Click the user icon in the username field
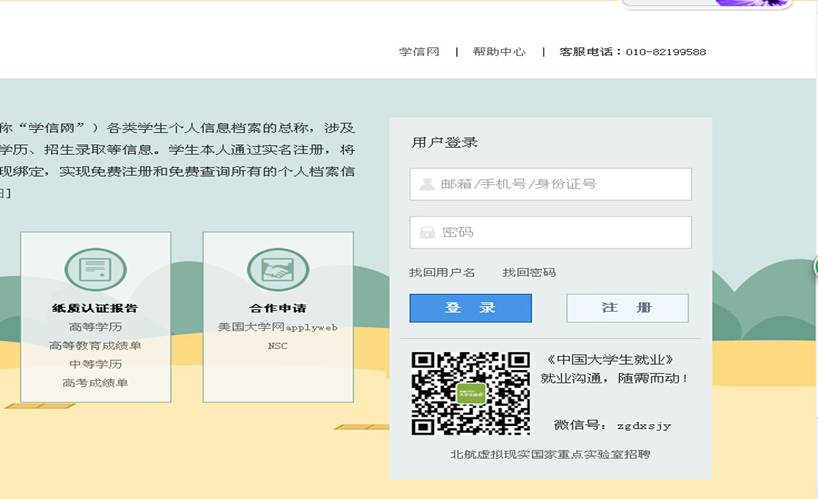Image resolution: width=818 pixels, height=499 pixels. tap(427, 184)
